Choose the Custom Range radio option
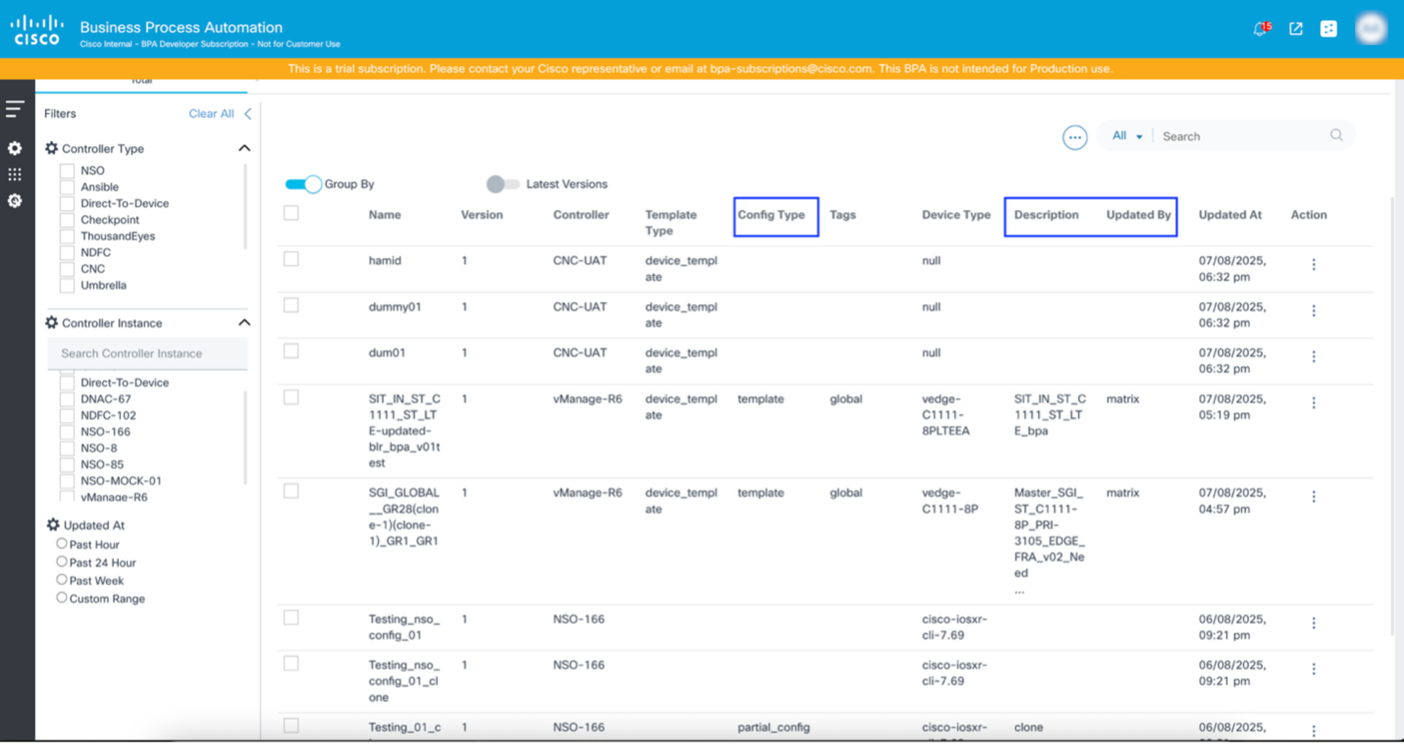This screenshot has width=1404, height=746. (x=62, y=598)
